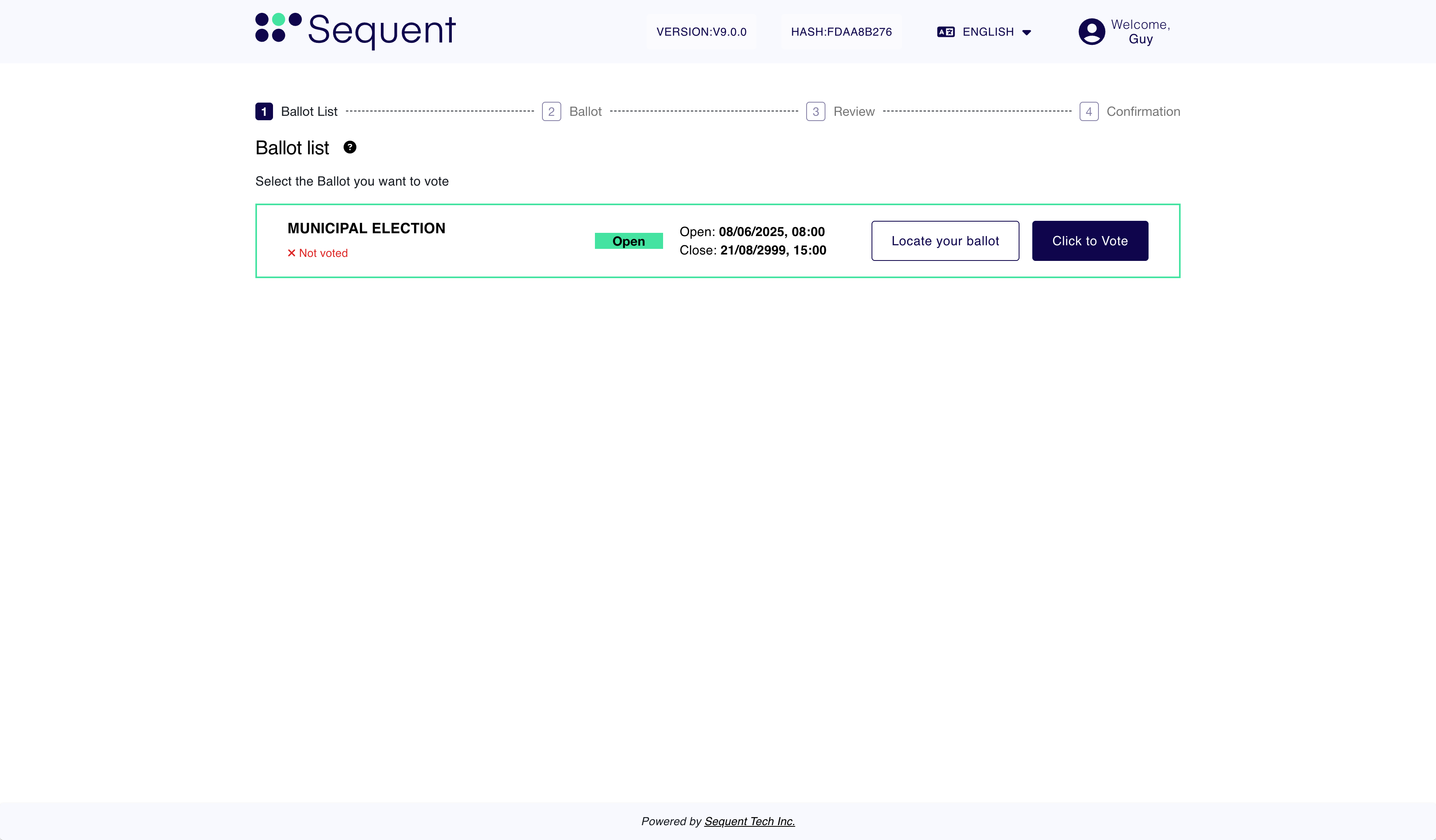Click the language dropdown arrow
Image resolution: width=1436 pixels, height=840 pixels.
[x=1026, y=32]
